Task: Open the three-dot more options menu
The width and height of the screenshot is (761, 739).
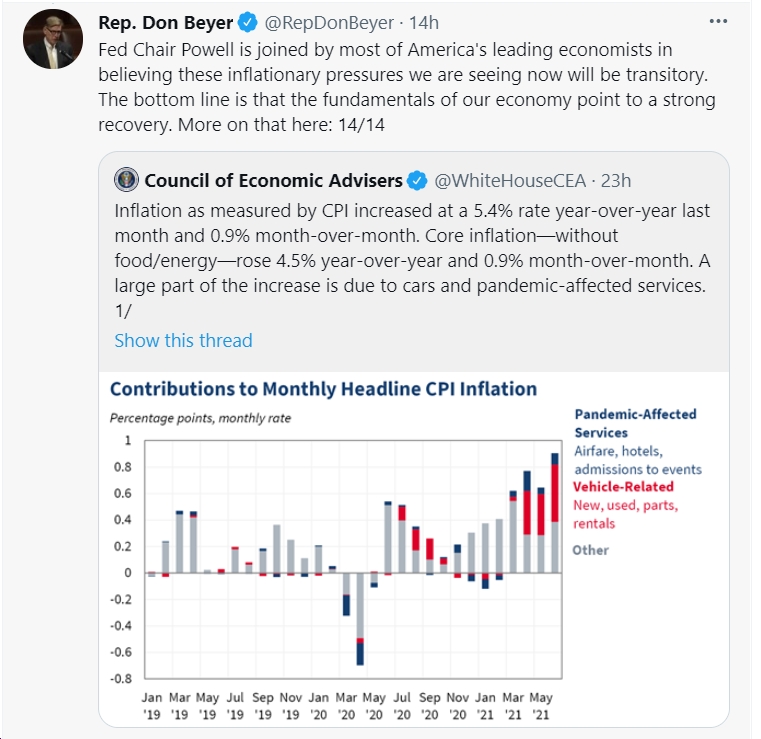Action: coord(718,21)
